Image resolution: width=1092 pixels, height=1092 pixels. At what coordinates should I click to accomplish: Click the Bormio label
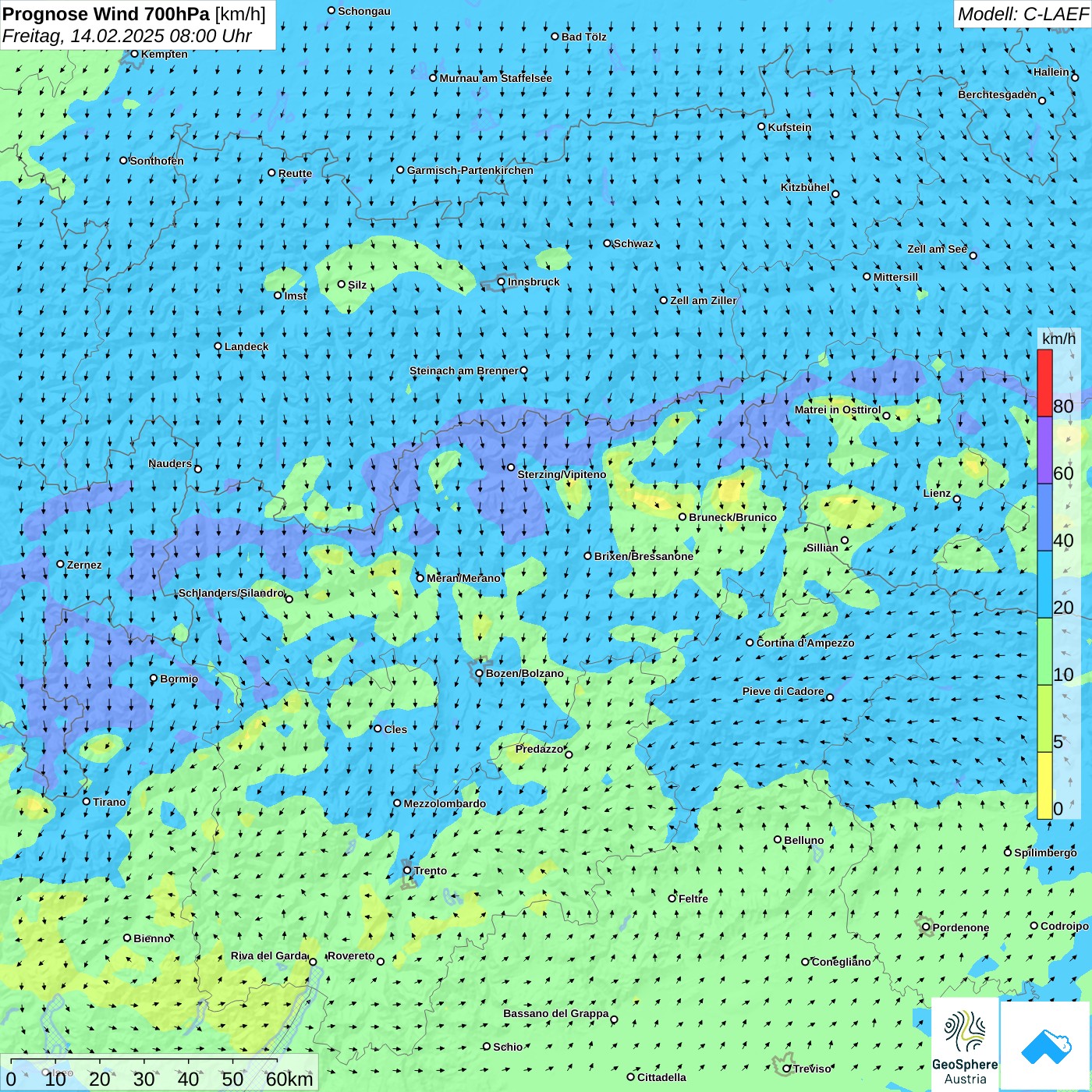(x=179, y=679)
